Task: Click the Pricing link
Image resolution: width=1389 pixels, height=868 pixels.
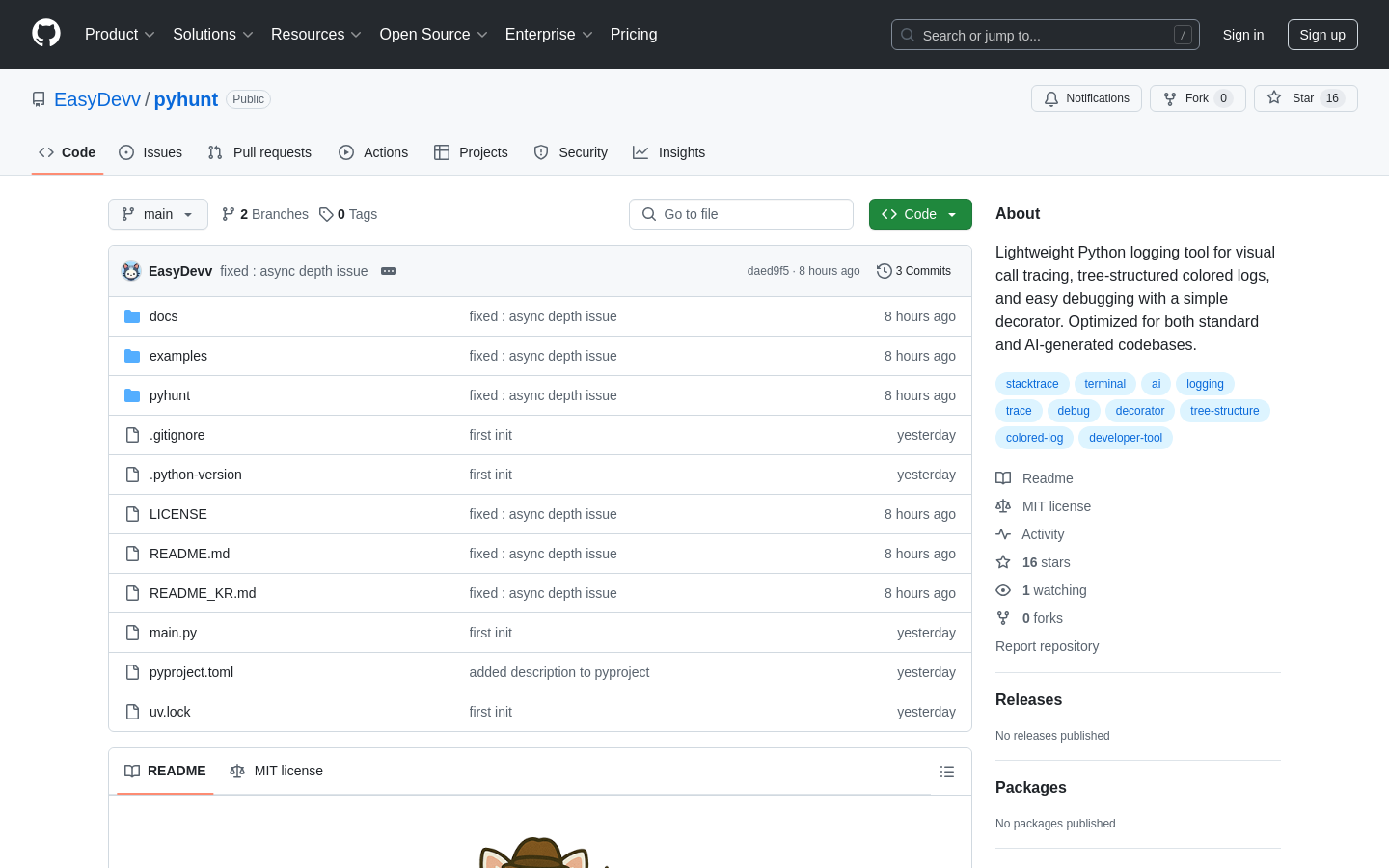Action: 634,35
